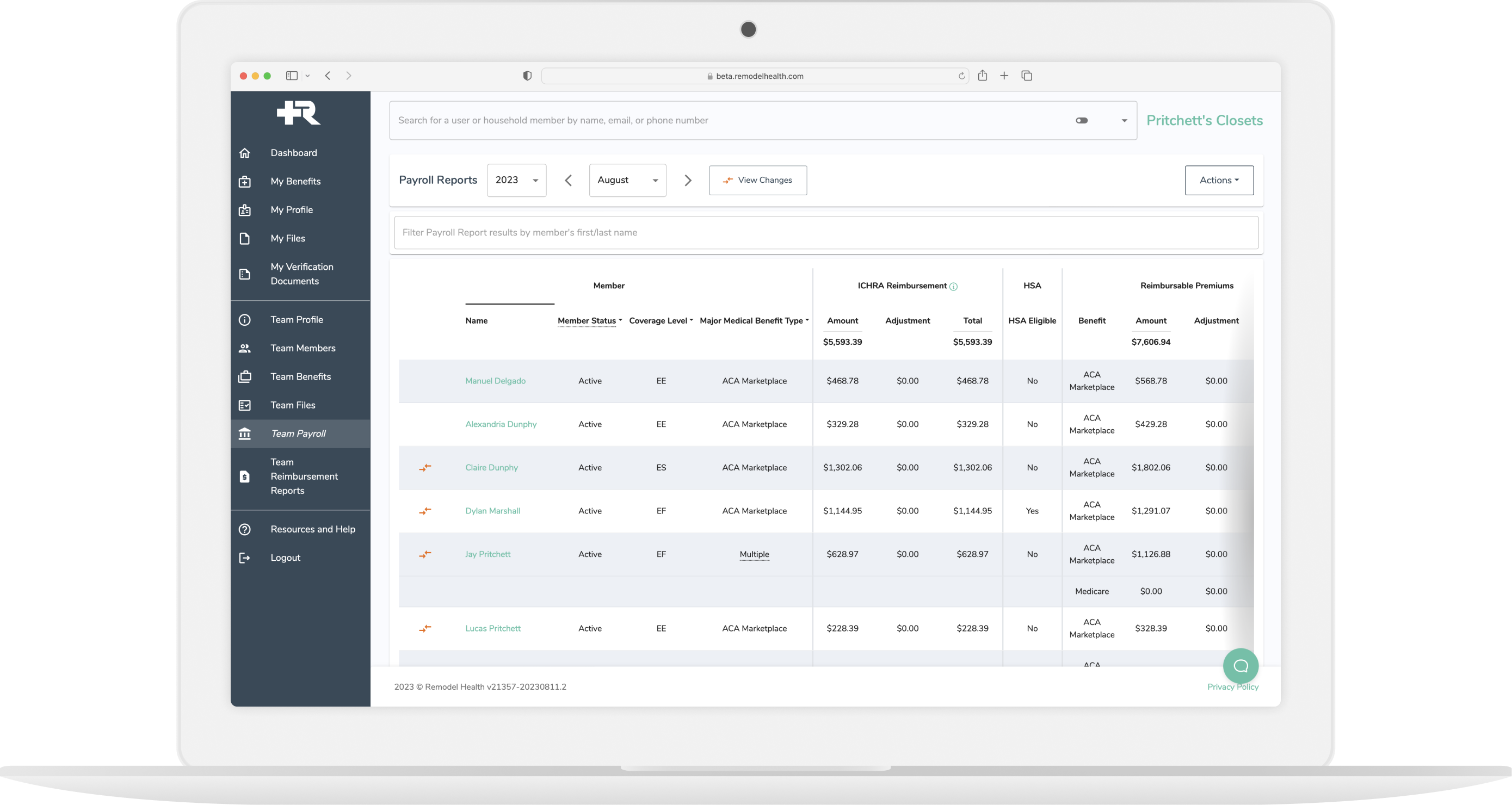Open the Member Status column filter
The image size is (1512, 805).
point(589,320)
